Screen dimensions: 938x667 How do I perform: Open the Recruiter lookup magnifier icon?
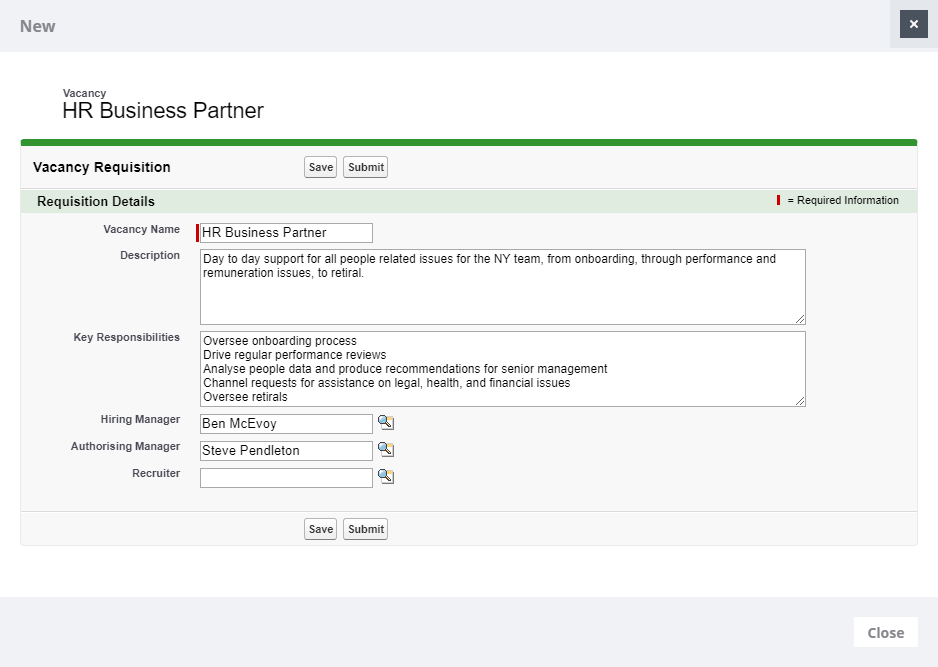(386, 477)
